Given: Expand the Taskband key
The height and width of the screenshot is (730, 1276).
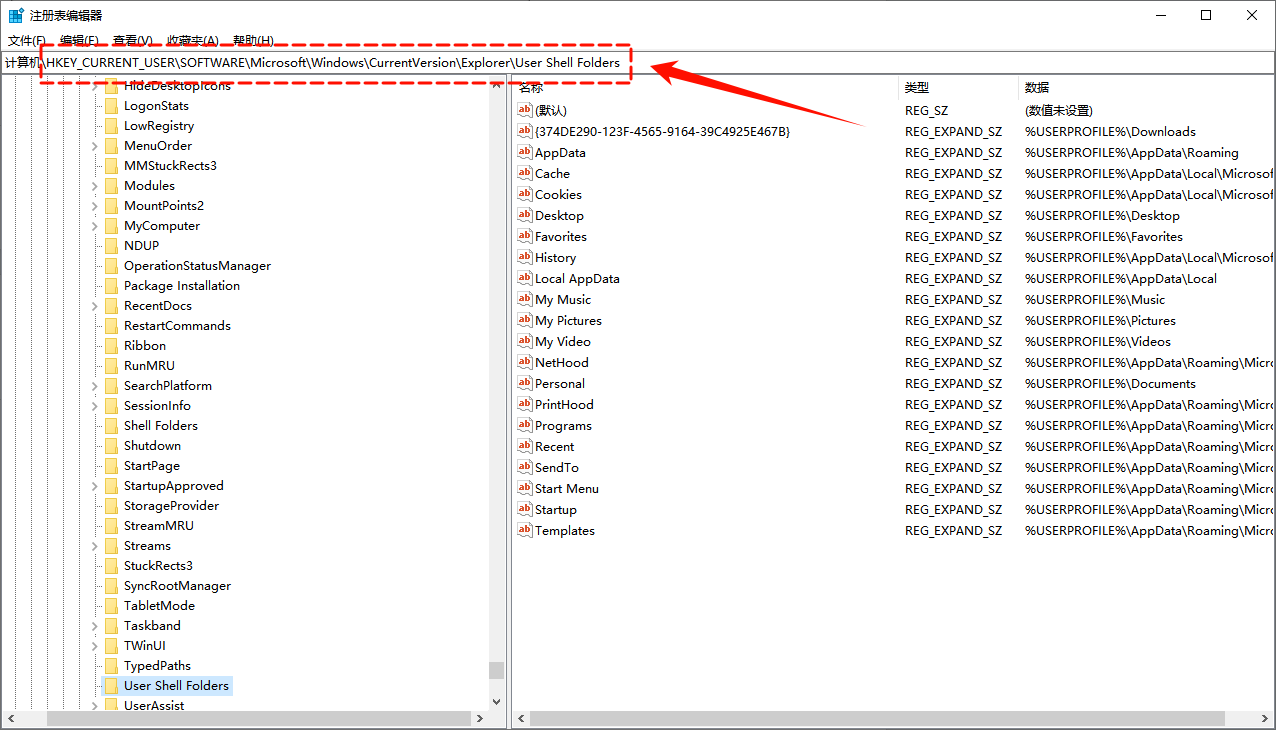Looking at the screenshot, I should [95, 626].
